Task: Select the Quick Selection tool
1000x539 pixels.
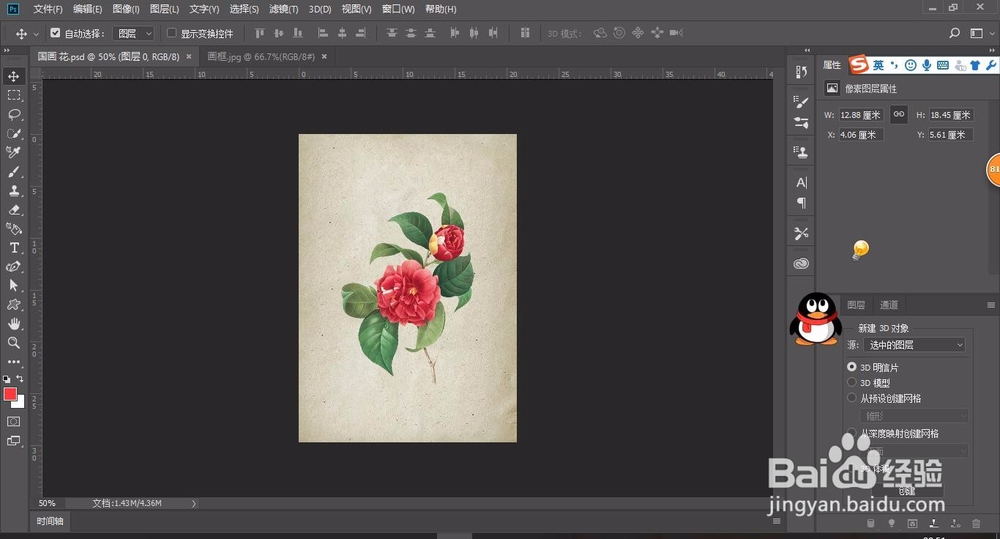Action: point(13,133)
